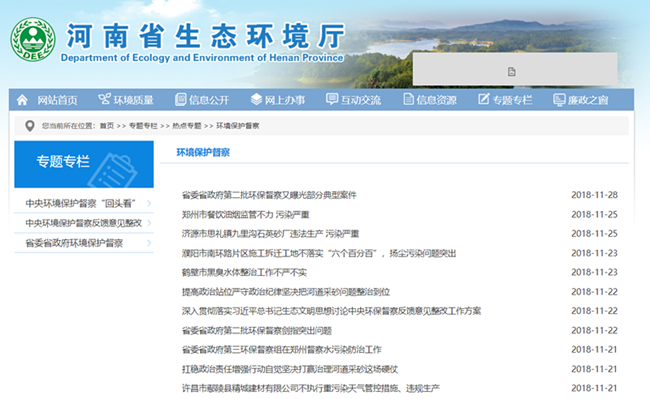The image size is (650, 399).
Task: Open the 廉政之窗 menu item
Action: tap(588, 100)
